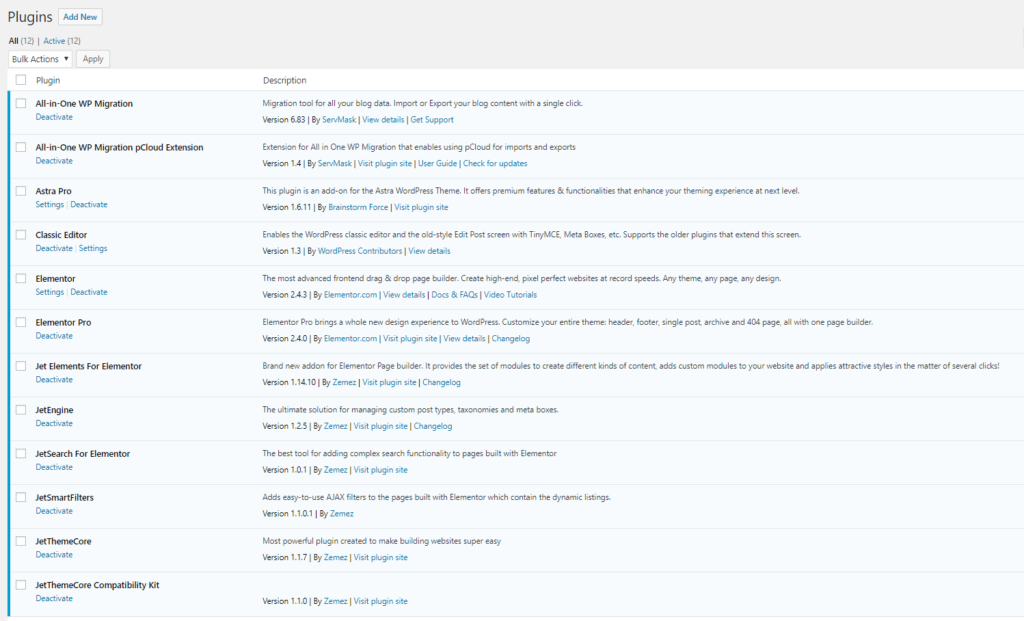
Task: Check the JetSmartFilters checkbox
Action: pyautogui.click(x=21, y=497)
